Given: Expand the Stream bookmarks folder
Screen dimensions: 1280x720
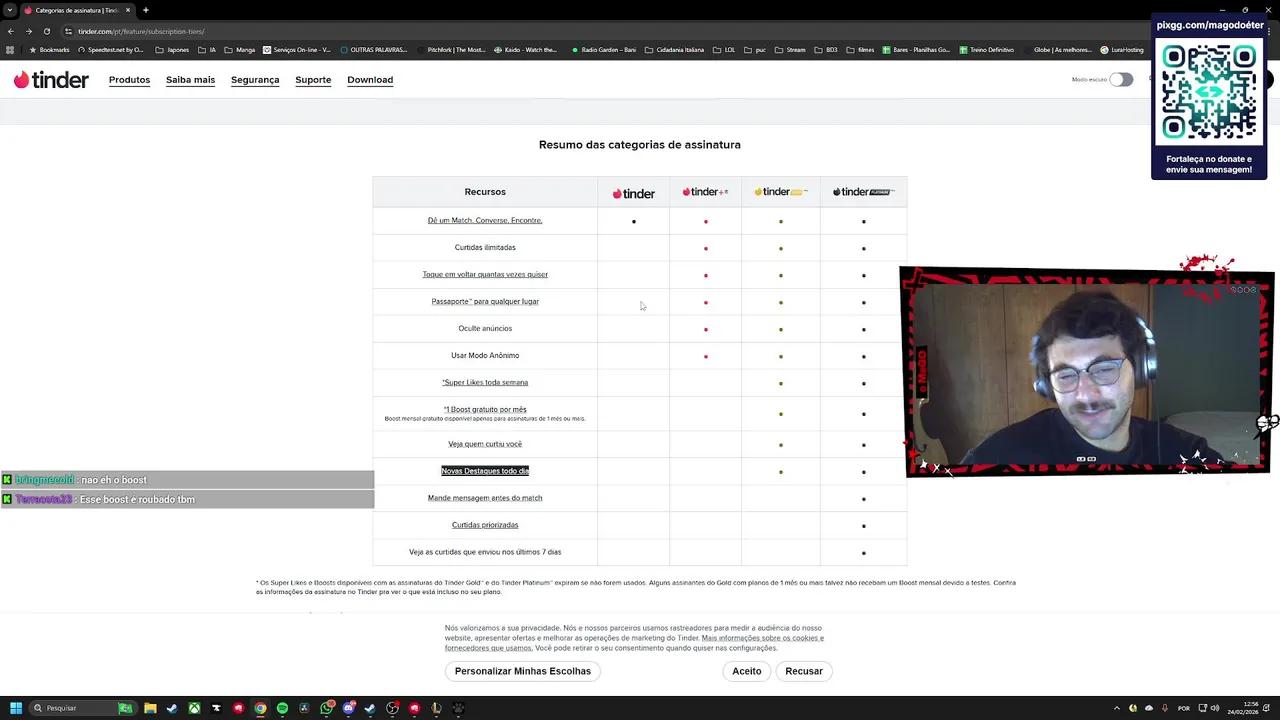Looking at the screenshot, I should (x=795, y=50).
